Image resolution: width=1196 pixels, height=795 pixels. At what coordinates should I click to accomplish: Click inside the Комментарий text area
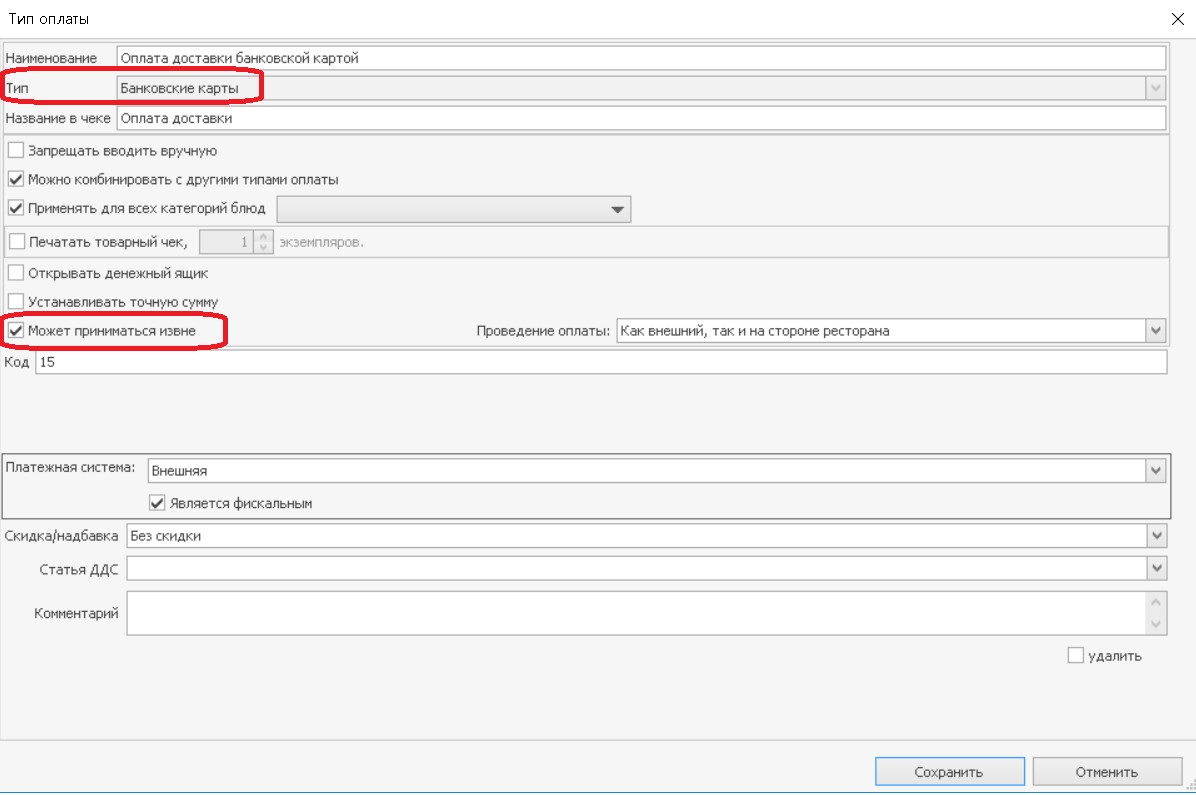pyautogui.click(x=636, y=613)
